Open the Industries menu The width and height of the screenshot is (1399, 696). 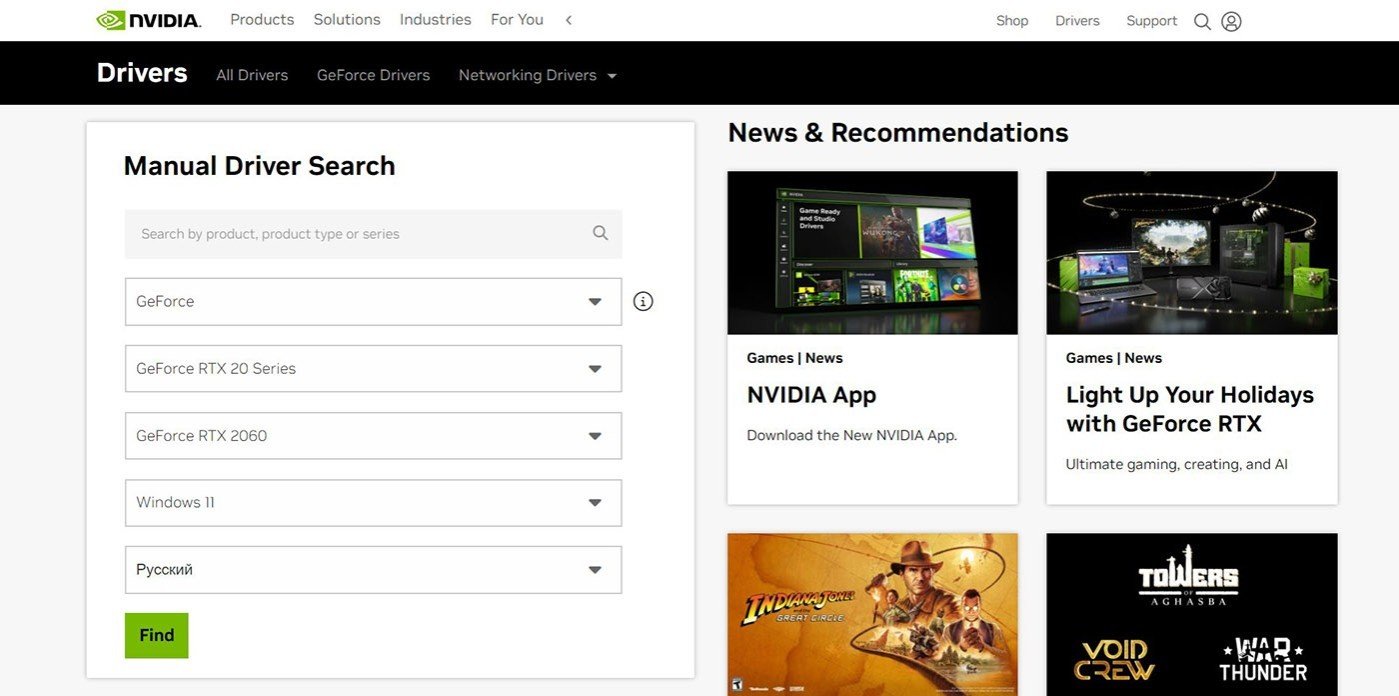[x=435, y=20]
